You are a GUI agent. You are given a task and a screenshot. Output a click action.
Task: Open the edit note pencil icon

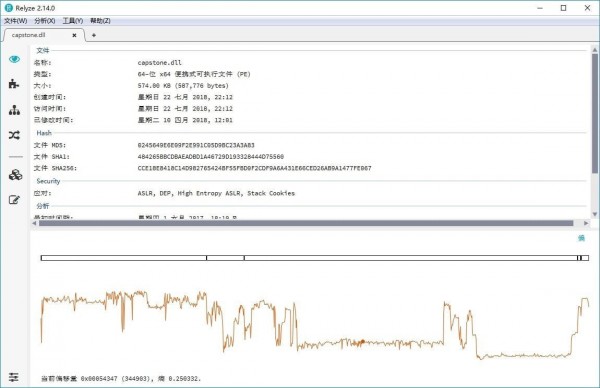(x=14, y=200)
